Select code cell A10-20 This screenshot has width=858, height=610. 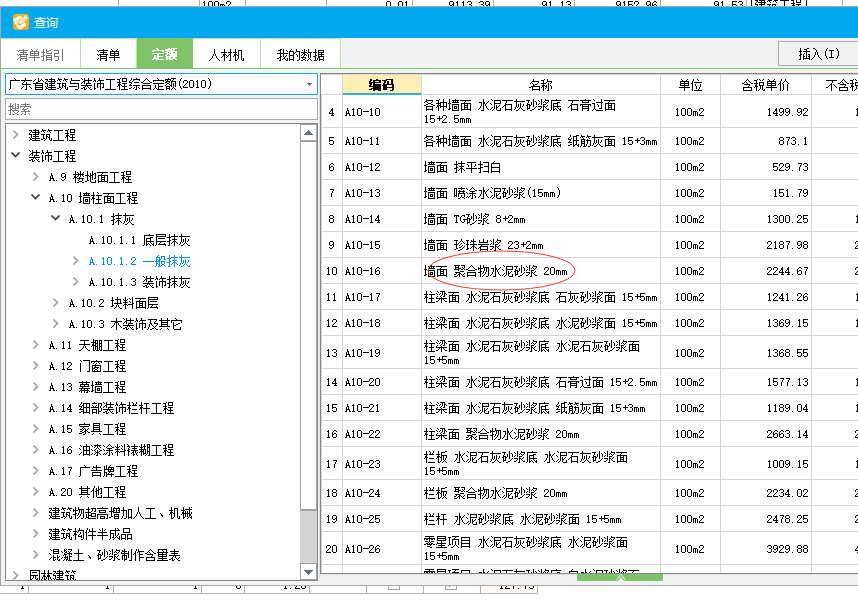click(x=382, y=382)
